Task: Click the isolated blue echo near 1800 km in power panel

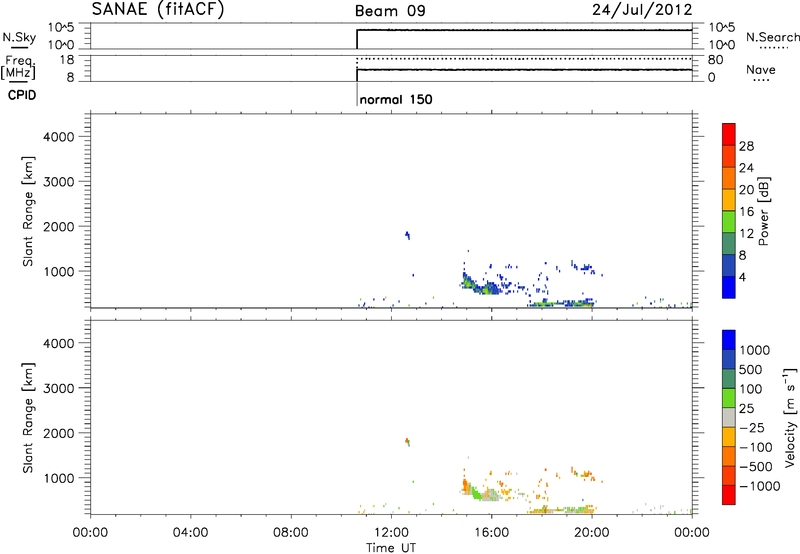Action: pos(407,235)
